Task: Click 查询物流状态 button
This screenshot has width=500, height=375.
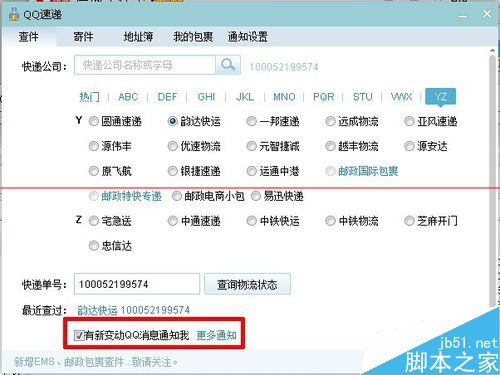Action: [247, 284]
